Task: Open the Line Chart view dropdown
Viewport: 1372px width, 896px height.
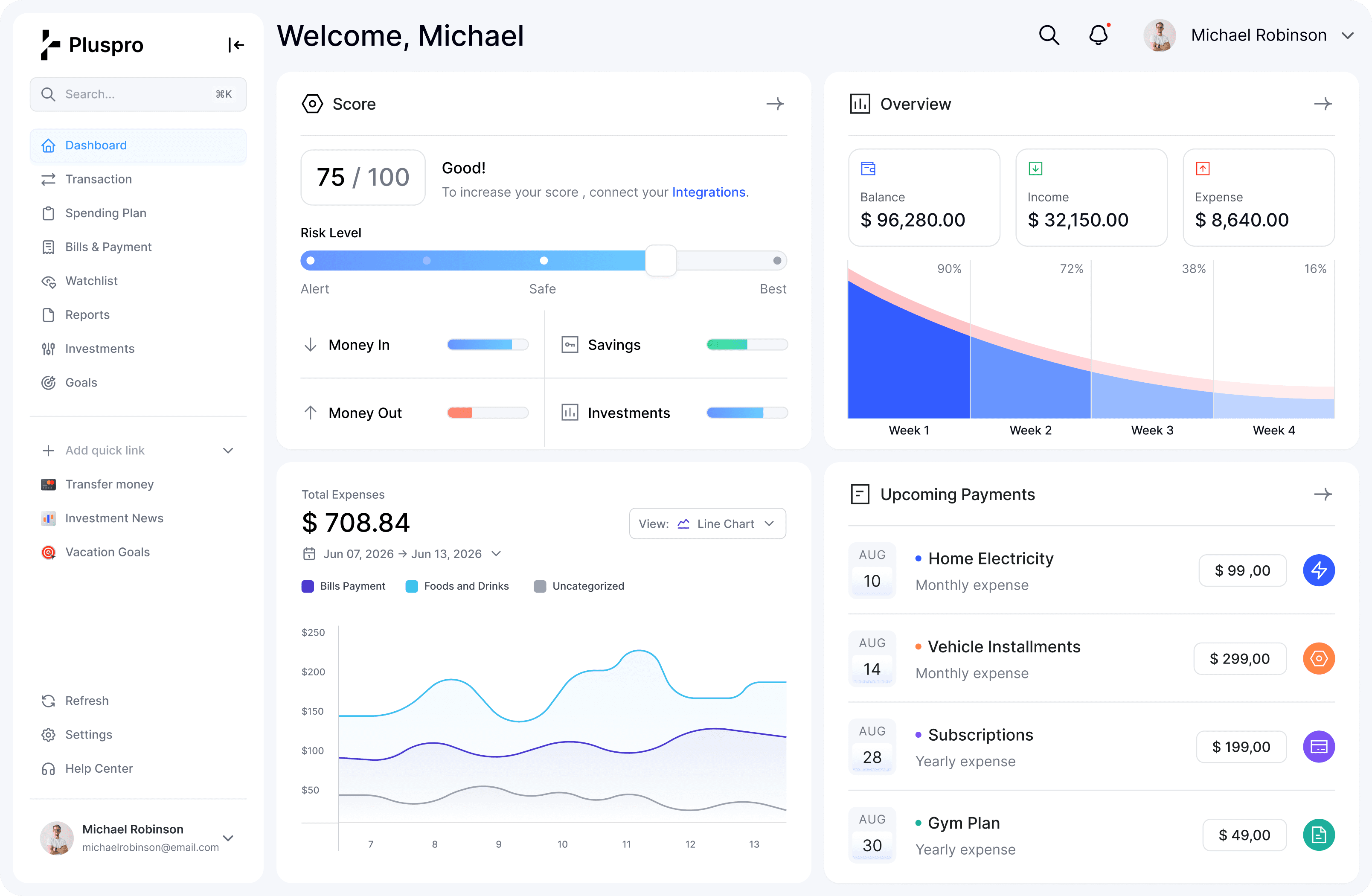Action: click(x=707, y=524)
